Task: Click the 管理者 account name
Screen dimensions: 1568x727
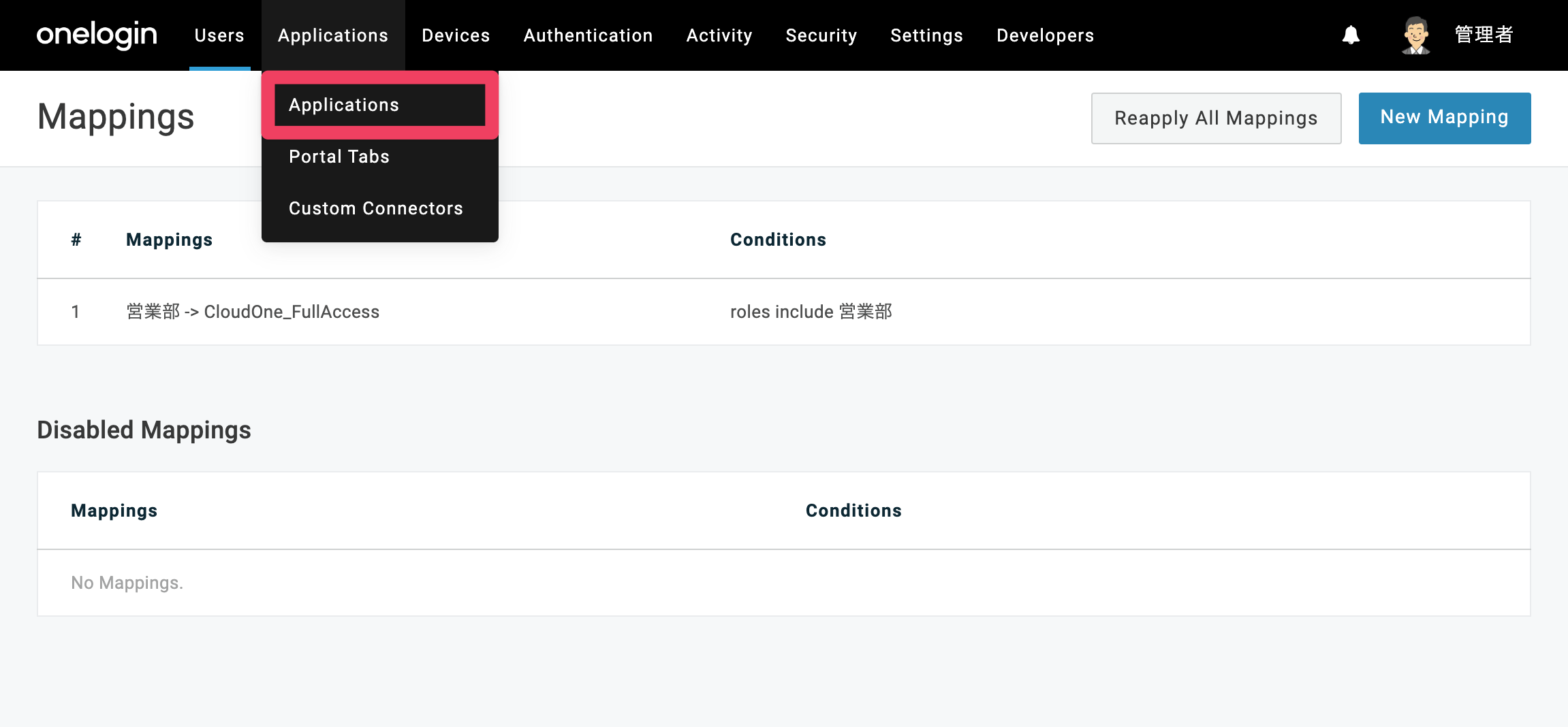Action: coord(1484,35)
